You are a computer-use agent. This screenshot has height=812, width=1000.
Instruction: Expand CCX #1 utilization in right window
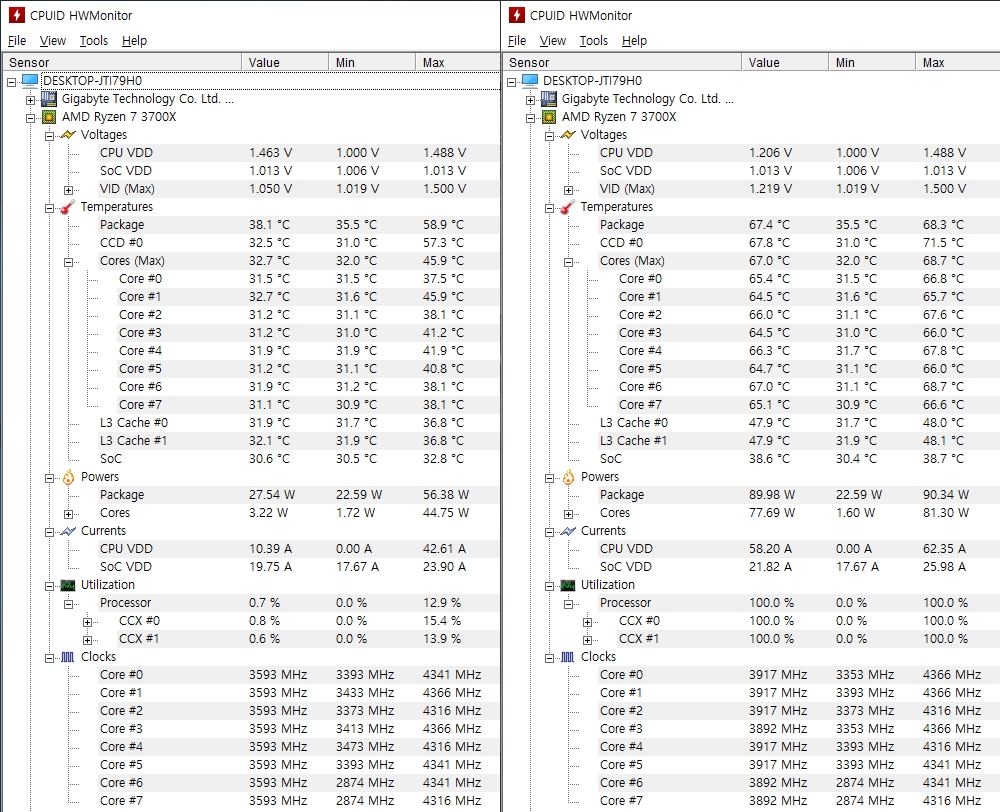(588, 640)
